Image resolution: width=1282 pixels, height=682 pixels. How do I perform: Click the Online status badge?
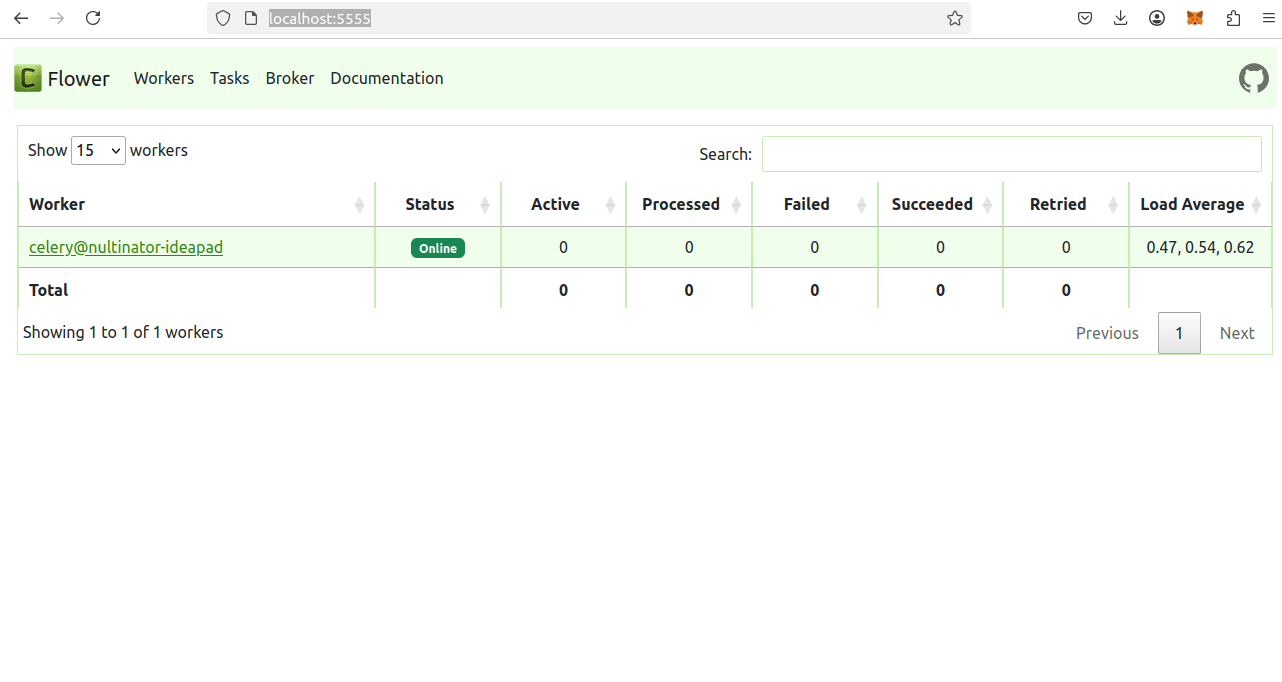click(x=438, y=248)
